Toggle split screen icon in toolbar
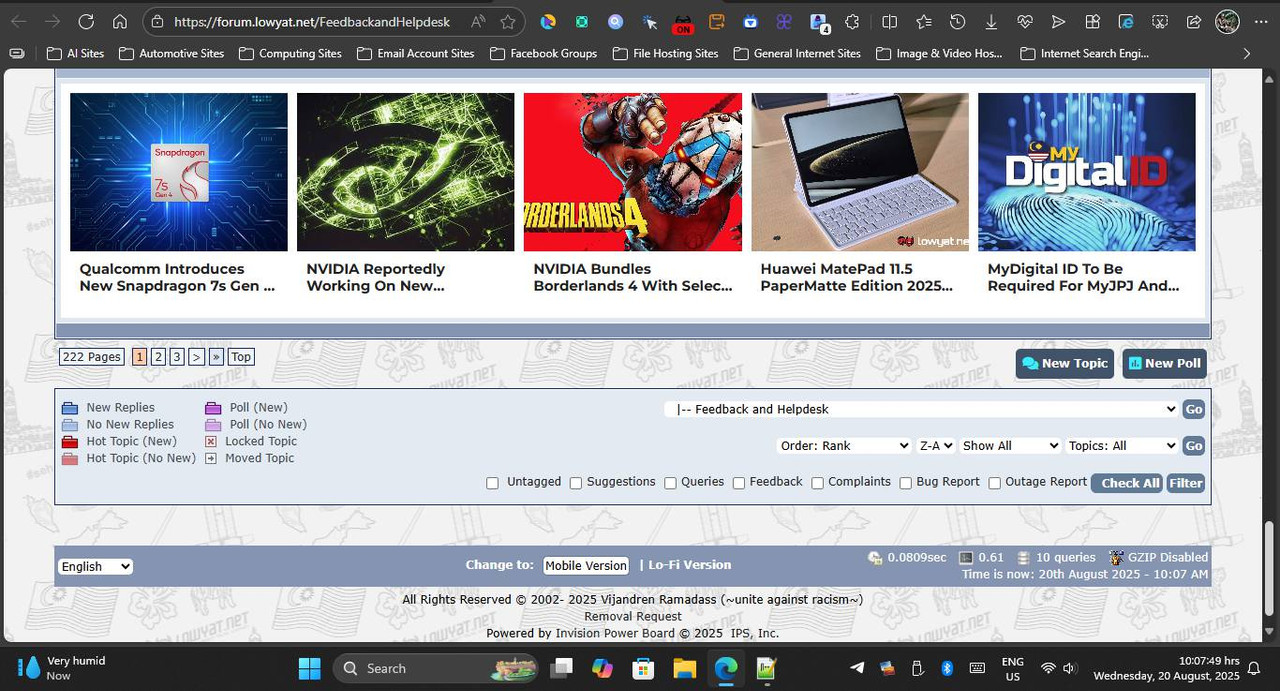 pos(889,21)
